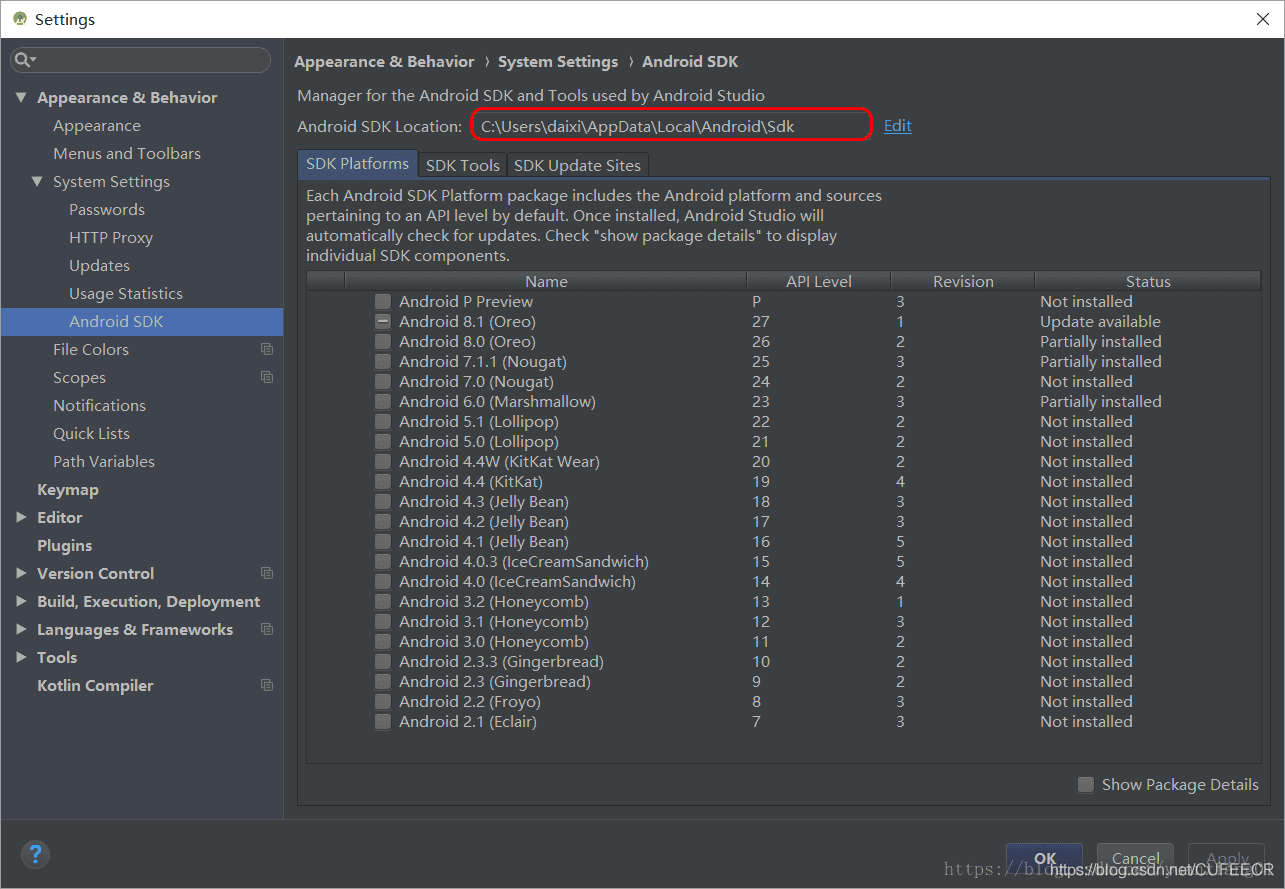Check the Android 7.1.1 (Nougat) checkbox

point(383,361)
